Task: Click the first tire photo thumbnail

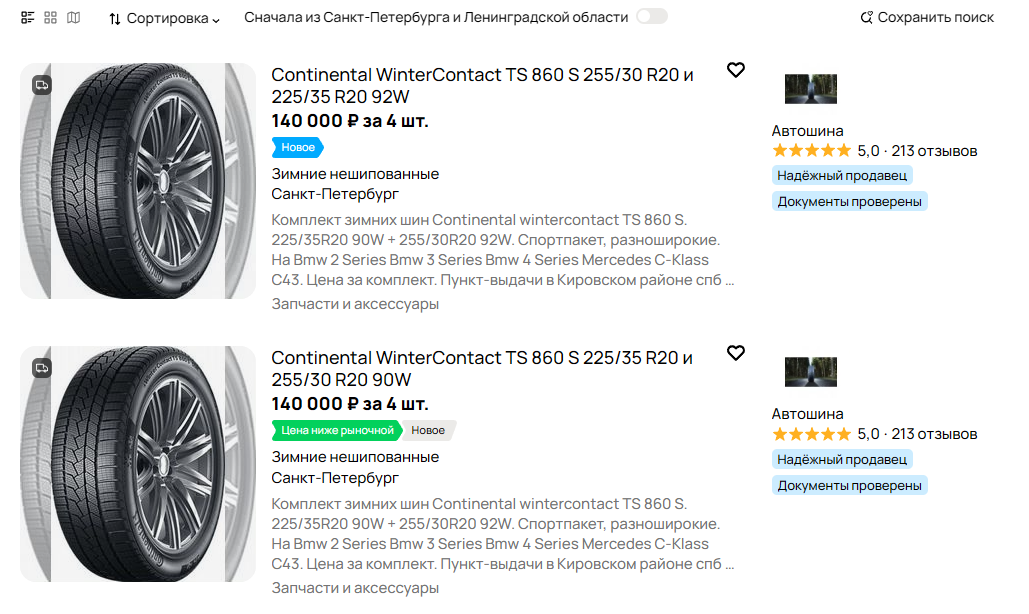Action: [138, 181]
